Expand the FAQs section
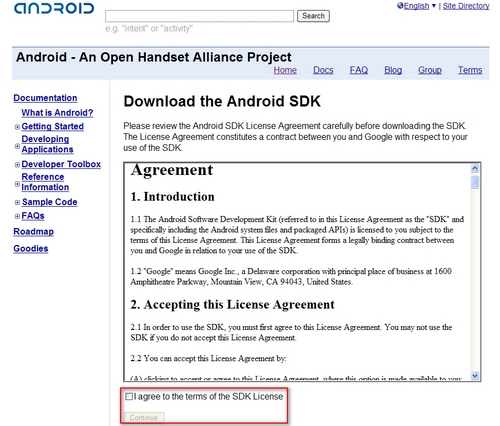 (x=17, y=216)
